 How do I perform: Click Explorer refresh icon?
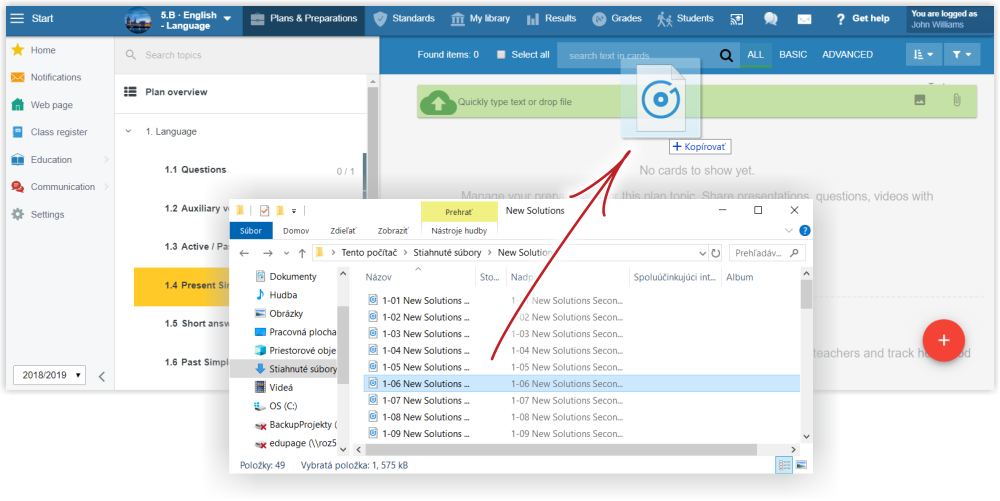tap(716, 253)
